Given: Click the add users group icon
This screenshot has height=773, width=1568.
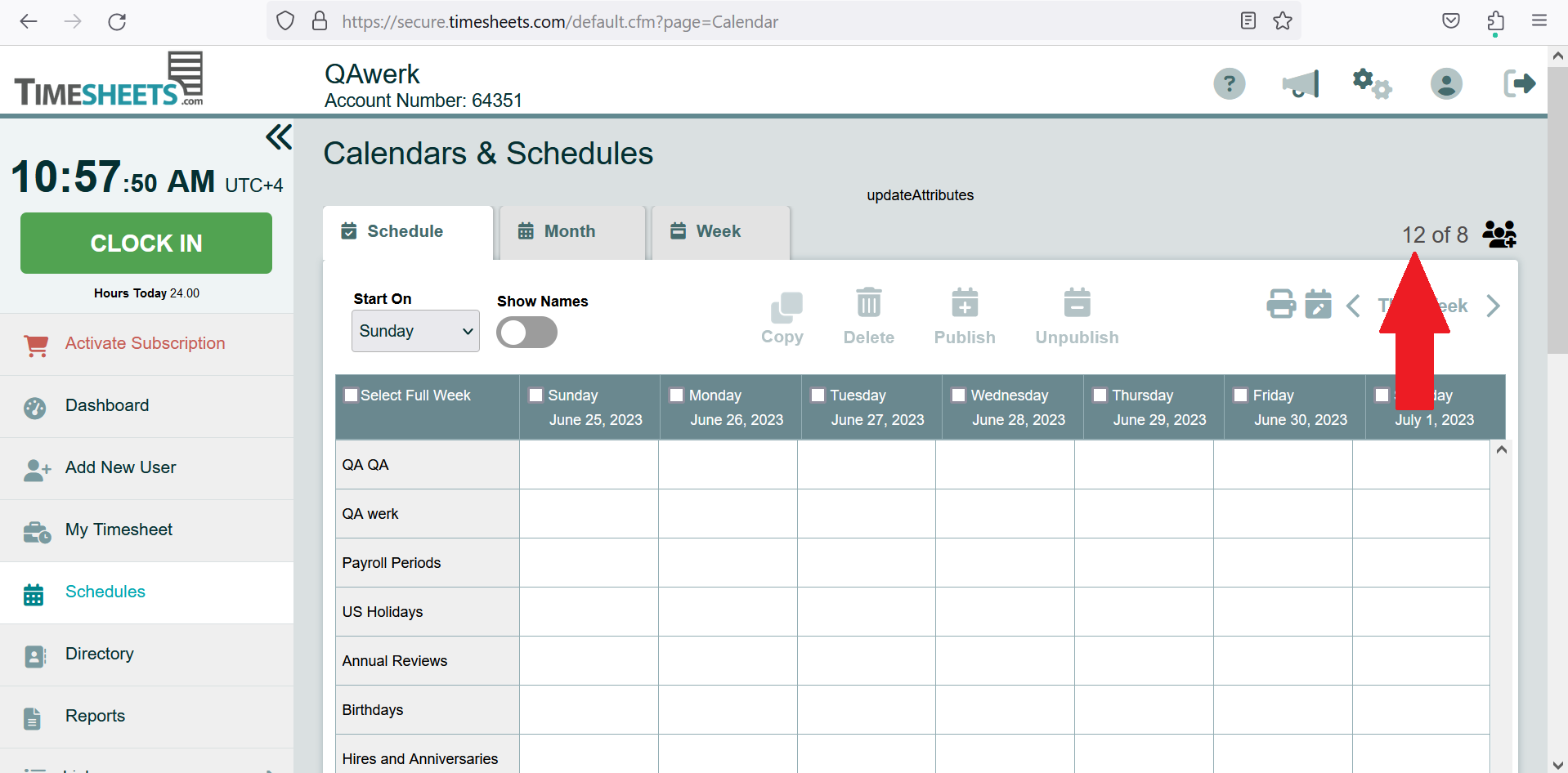Looking at the screenshot, I should [x=1499, y=235].
